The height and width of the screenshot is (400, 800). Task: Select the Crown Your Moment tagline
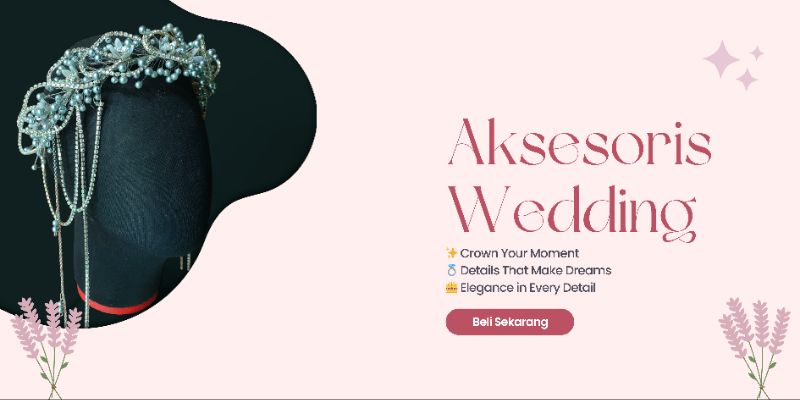[519, 253]
